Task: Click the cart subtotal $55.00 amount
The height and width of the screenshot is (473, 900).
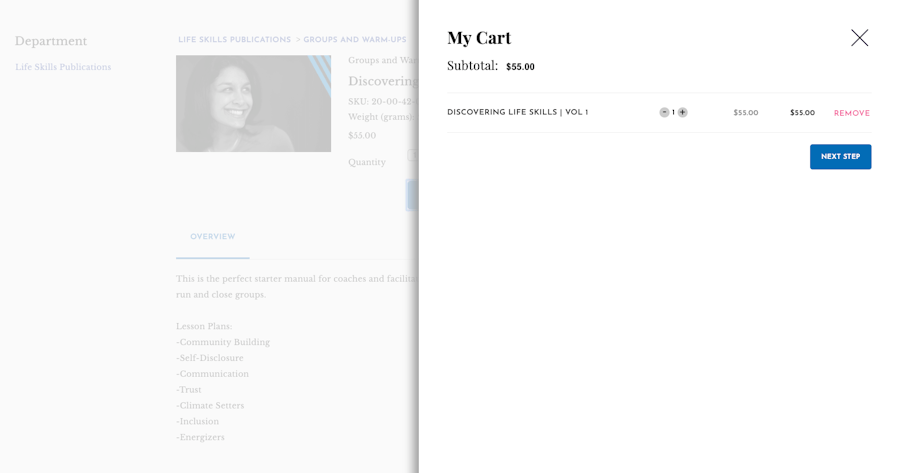Action: pyautogui.click(x=520, y=67)
